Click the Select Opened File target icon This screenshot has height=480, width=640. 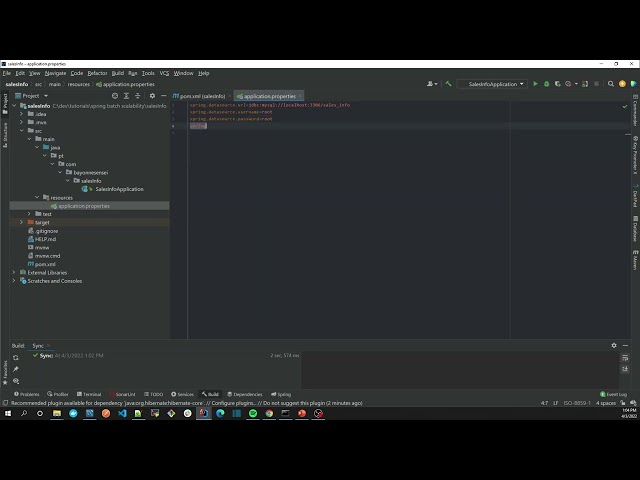[115, 96]
